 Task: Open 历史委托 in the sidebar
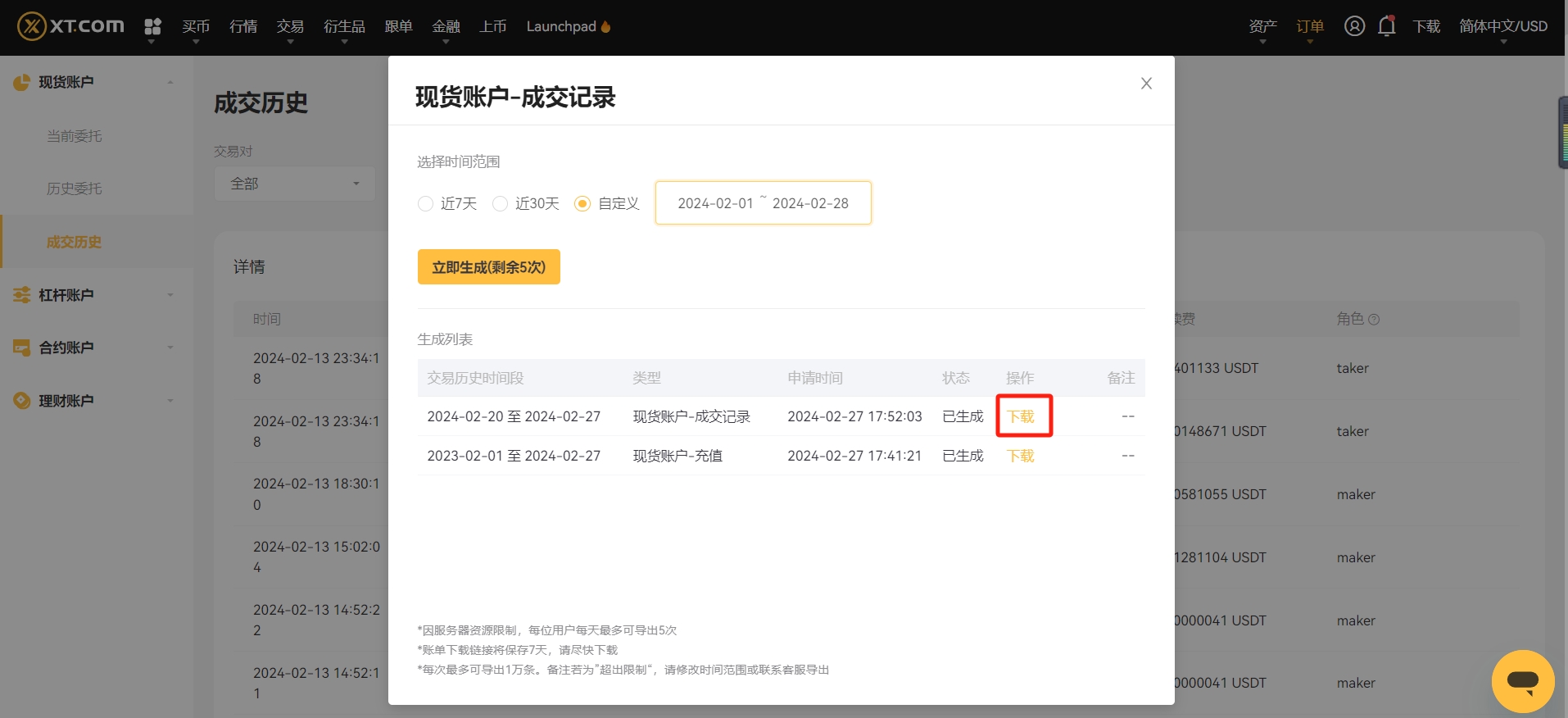(x=75, y=189)
